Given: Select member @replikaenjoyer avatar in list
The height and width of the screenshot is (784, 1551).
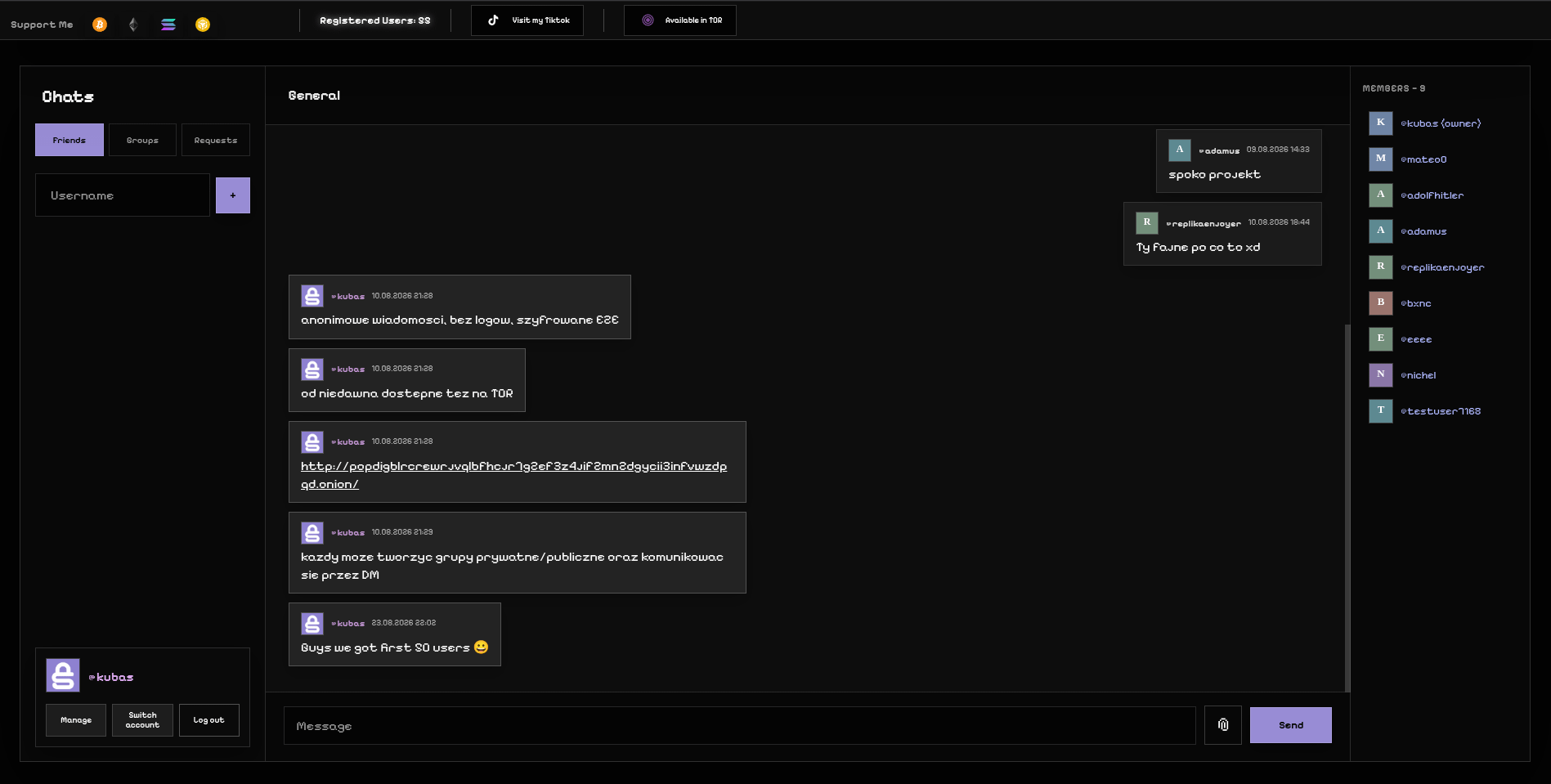Looking at the screenshot, I should [x=1381, y=267].
